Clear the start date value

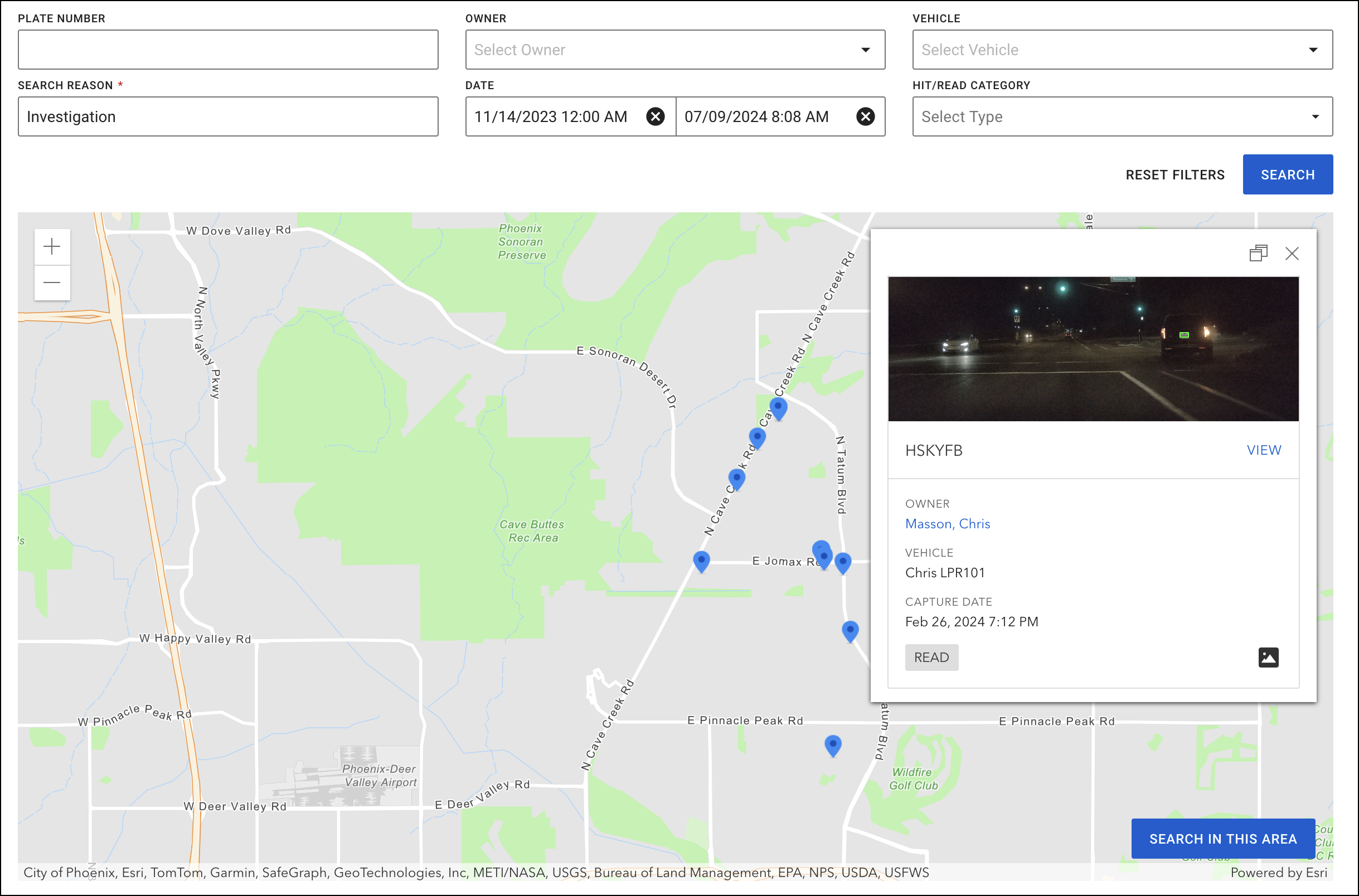point(655,116)
